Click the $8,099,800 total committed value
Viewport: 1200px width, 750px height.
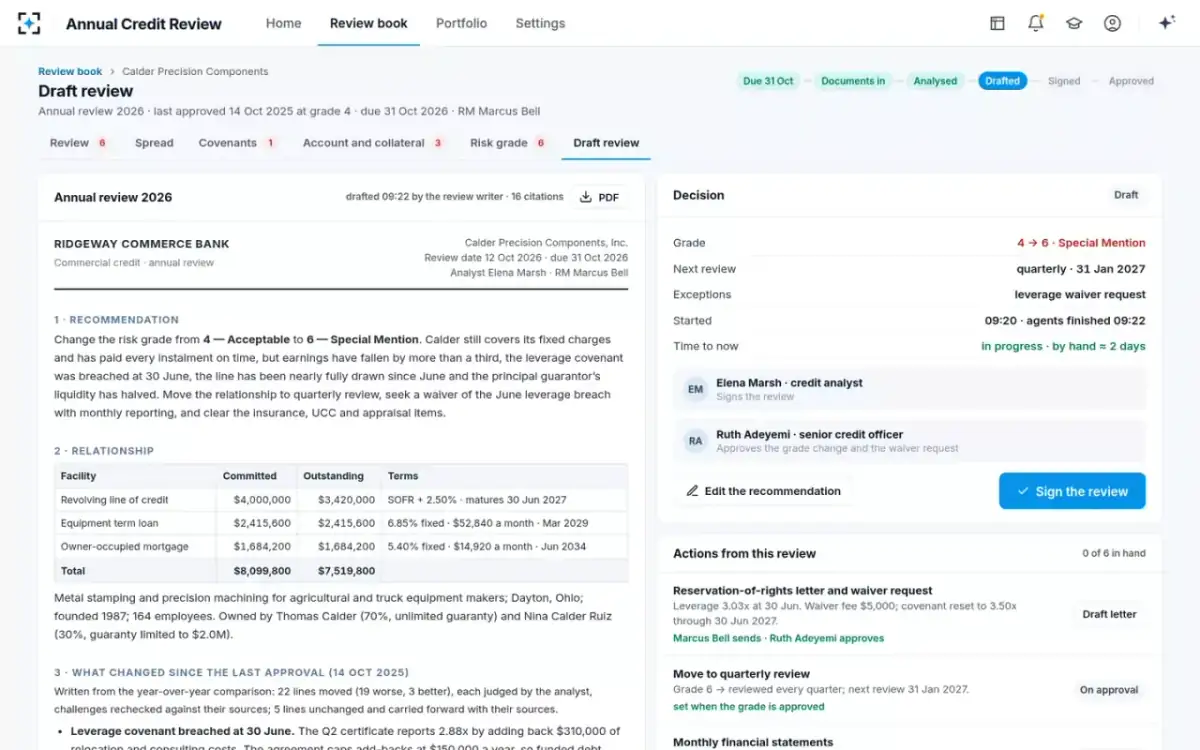pyautogui.click(x=262, y=571)
